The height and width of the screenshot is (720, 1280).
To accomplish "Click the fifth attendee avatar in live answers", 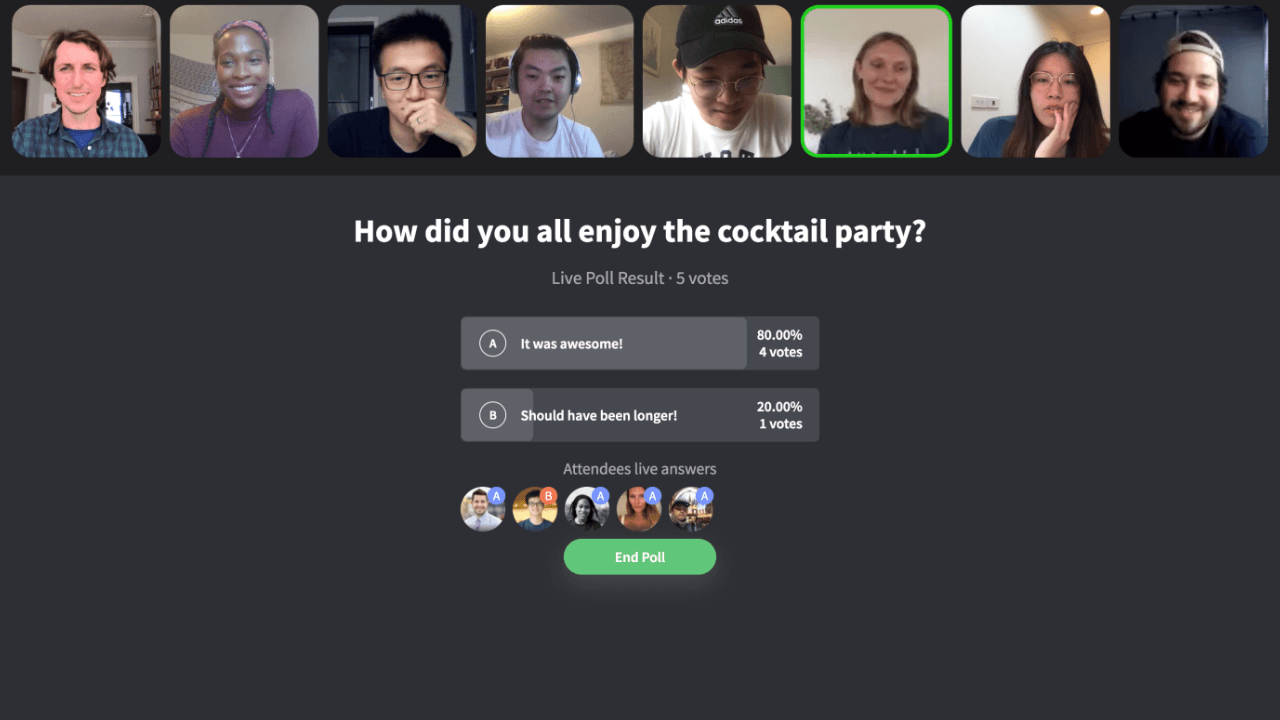I will tap(691, 509).
